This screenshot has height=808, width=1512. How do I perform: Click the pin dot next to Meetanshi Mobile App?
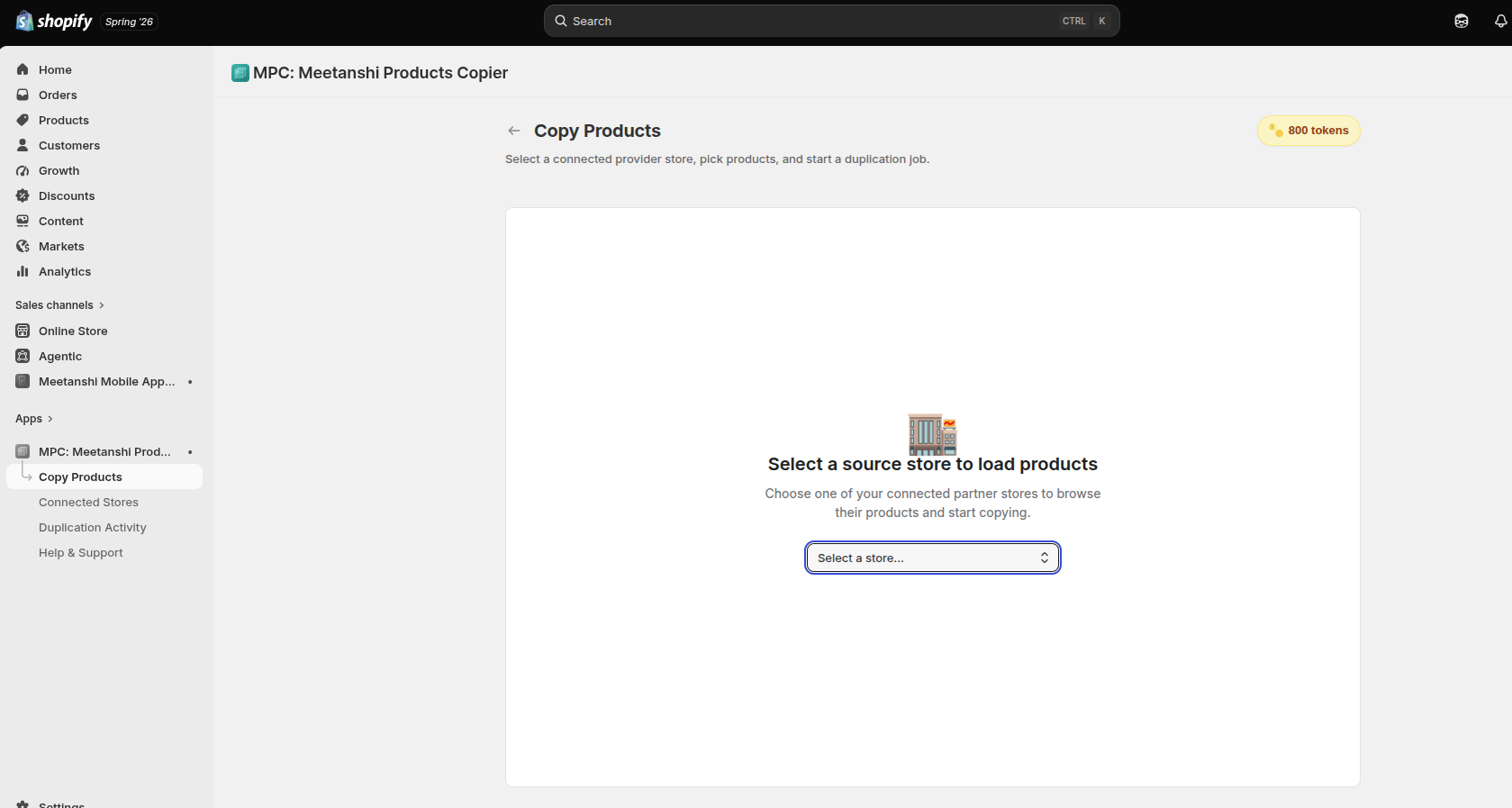click(x=190, y=381)
